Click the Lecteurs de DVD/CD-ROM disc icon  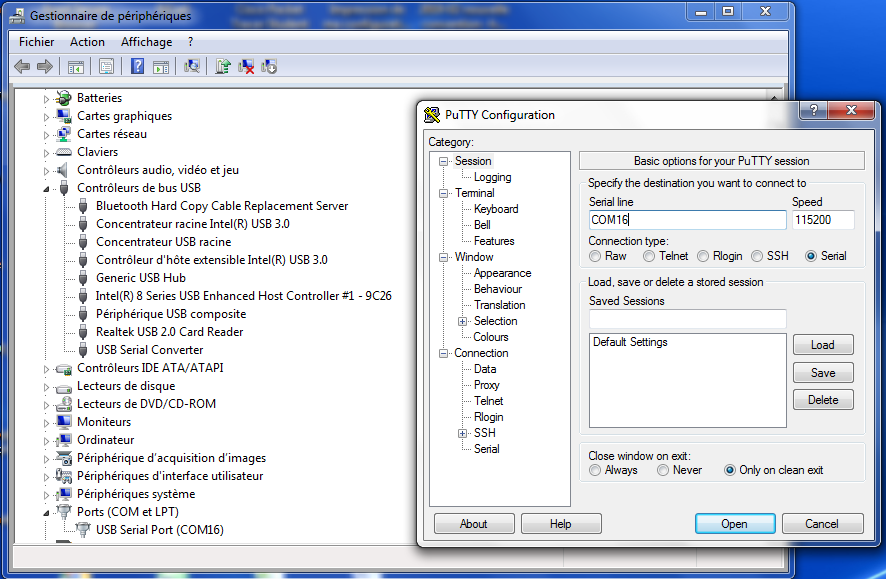coord(64,404)
